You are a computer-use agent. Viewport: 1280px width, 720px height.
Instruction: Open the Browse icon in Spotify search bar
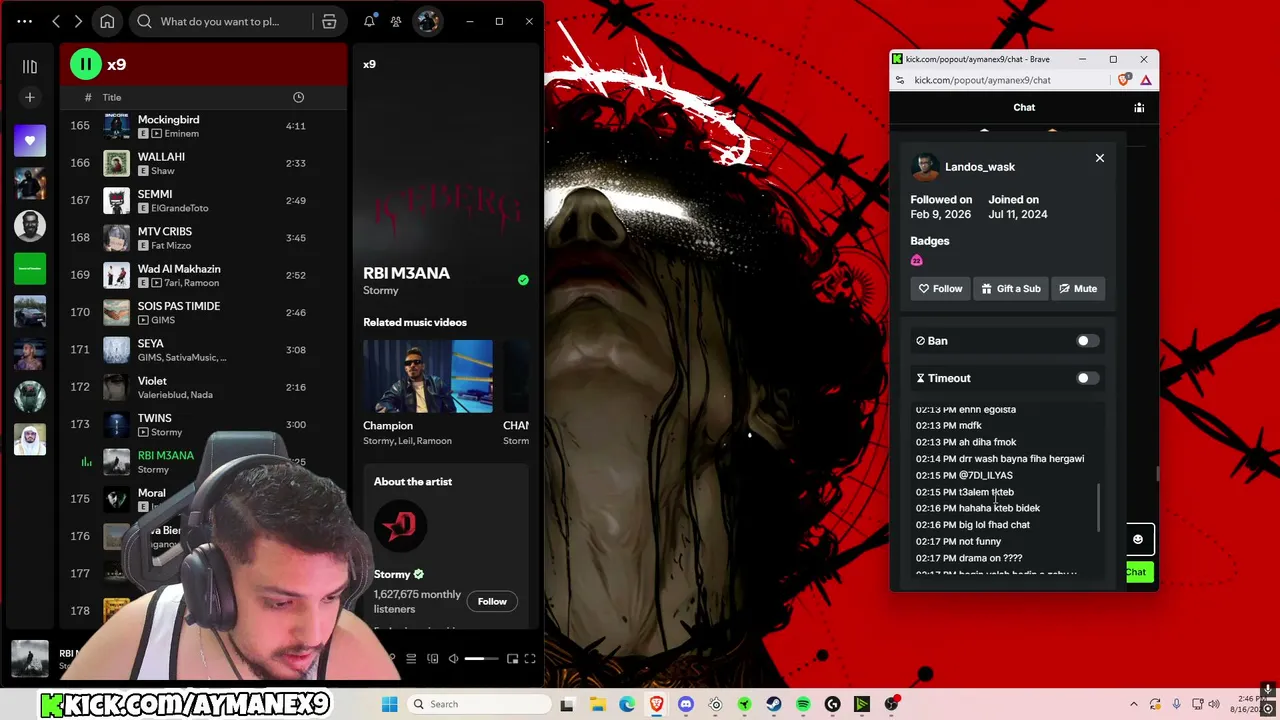tap(329, 21)
